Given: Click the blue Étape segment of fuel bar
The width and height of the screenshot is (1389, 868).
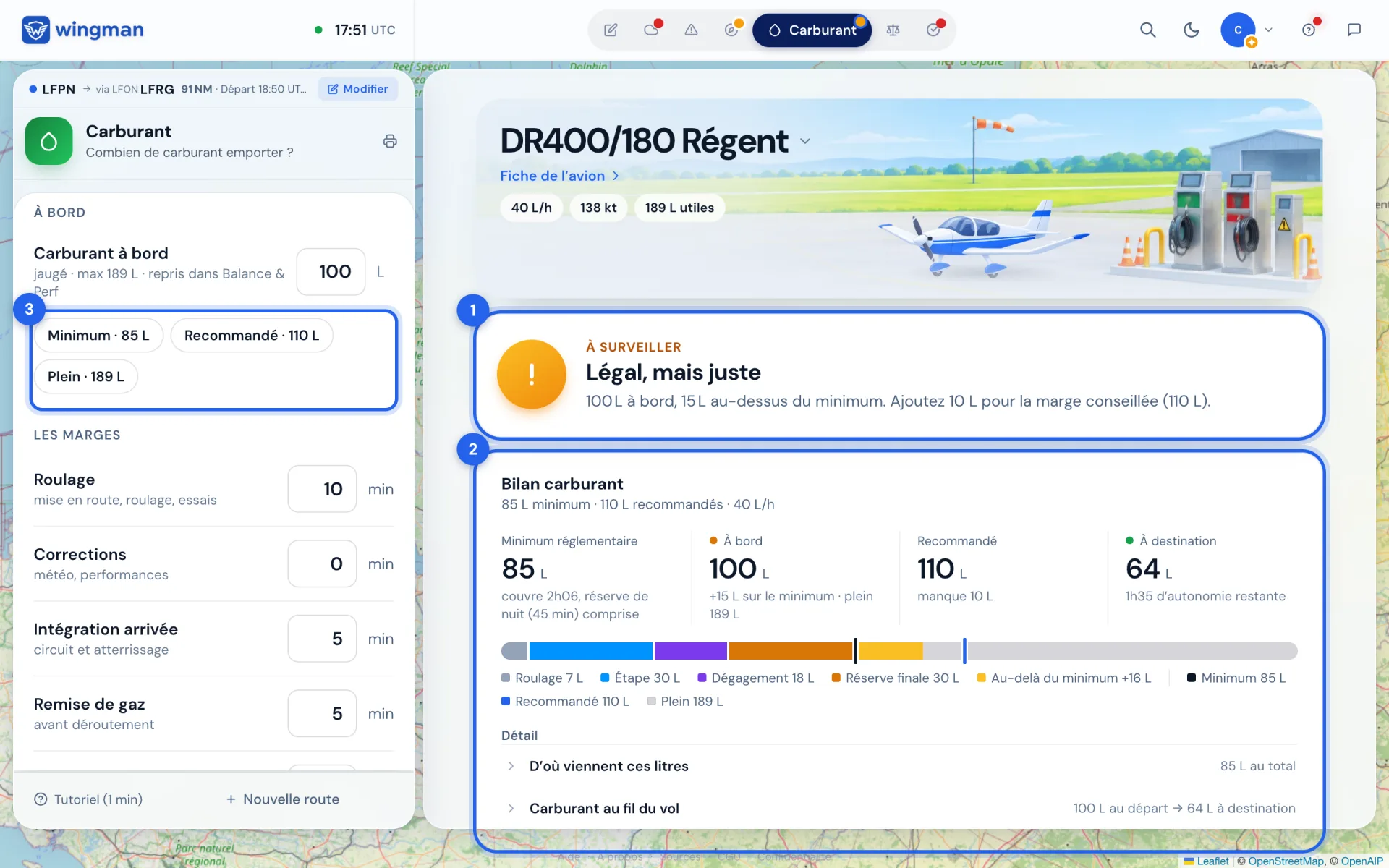Looking at the screenshot, I should coord(590,651).
